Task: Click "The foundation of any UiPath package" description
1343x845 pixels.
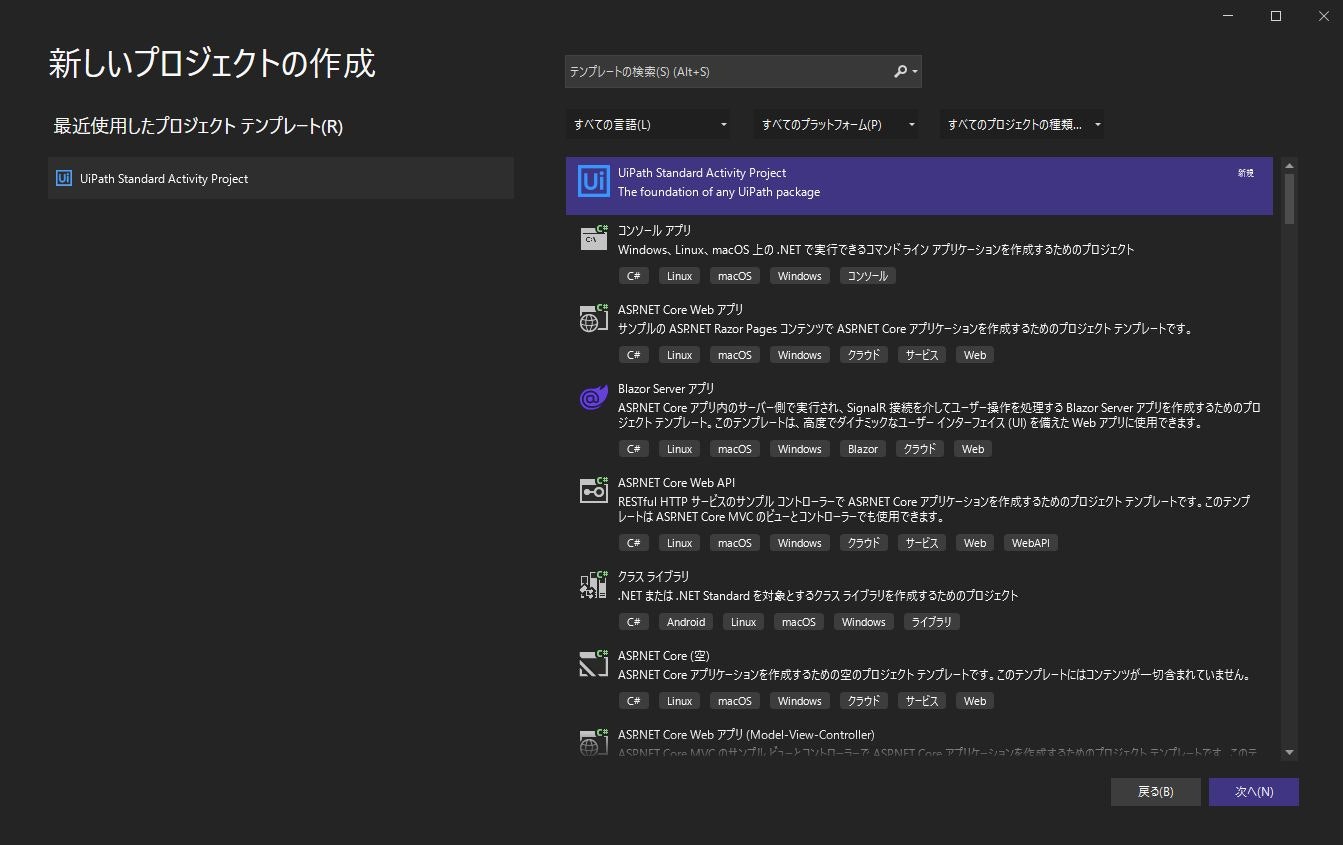Action: pyautogui.click(x=718, y=192)
